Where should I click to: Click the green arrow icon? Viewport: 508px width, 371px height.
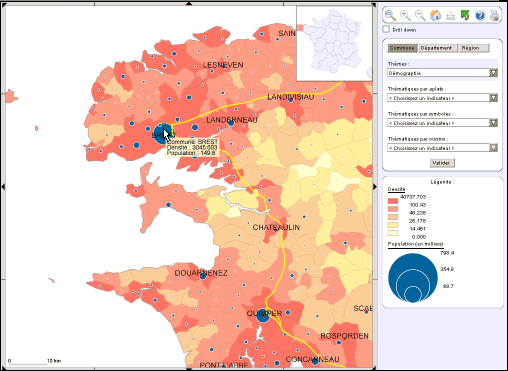click(x=465, y=15)
